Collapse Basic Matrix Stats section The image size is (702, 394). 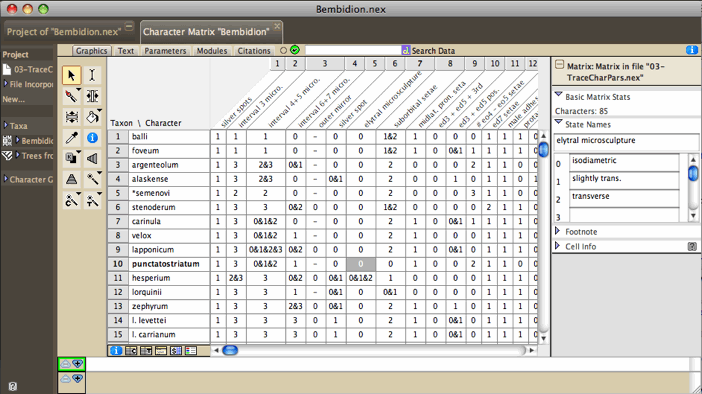click(558, 94)
